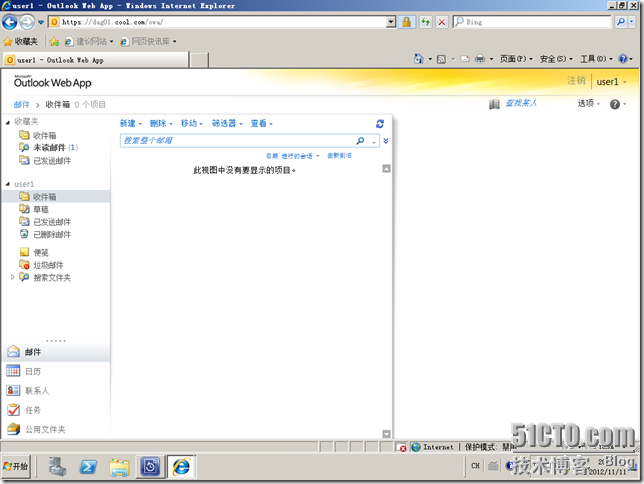The image size is (644, 484).
Task: Click the Windows Start button
Action: 16,466
